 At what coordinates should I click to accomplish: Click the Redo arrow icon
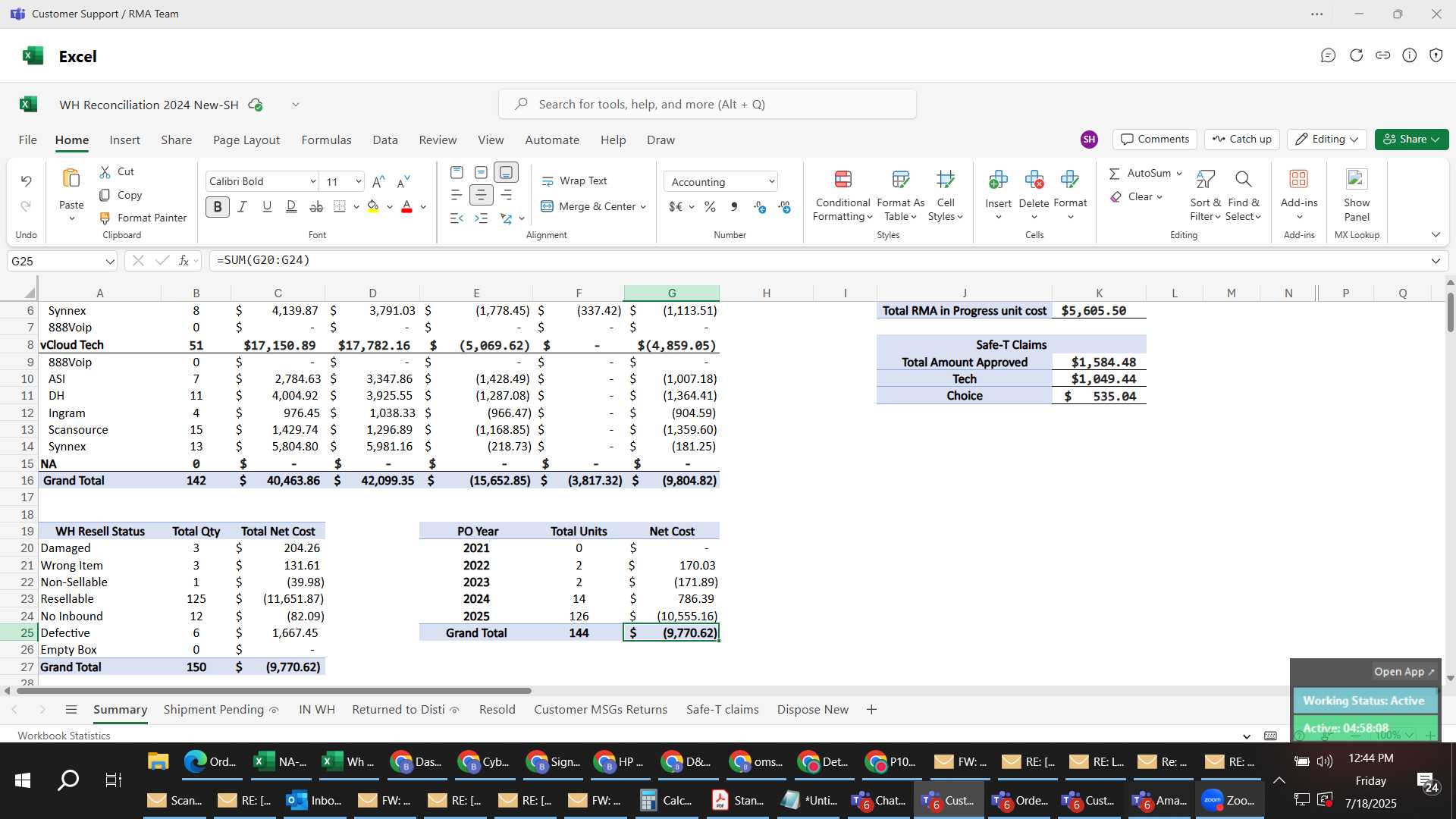[x=26, y=206]
